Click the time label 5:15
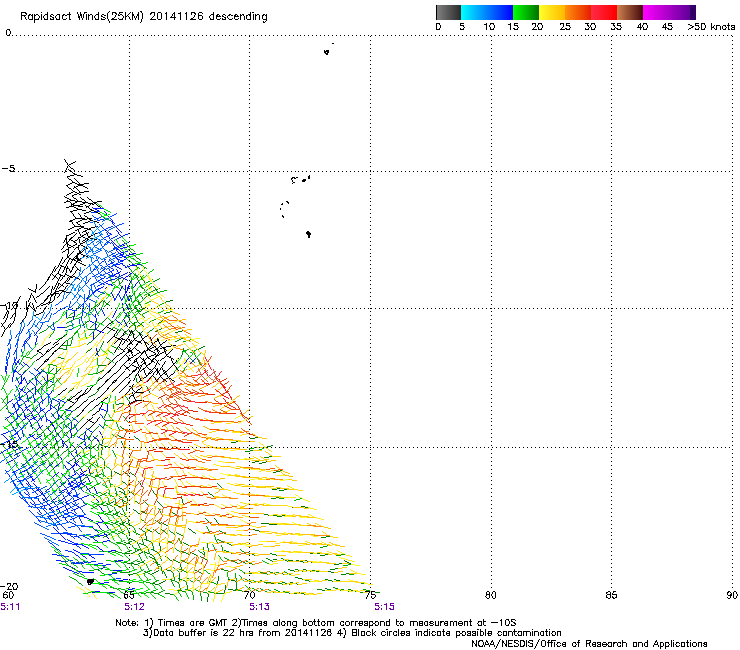 pos(385,607)
